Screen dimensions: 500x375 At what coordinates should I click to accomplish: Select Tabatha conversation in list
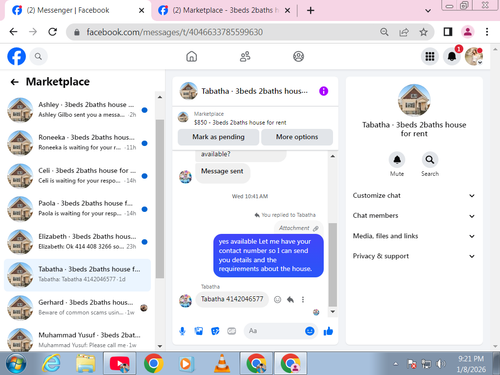(x=77, y=275)
